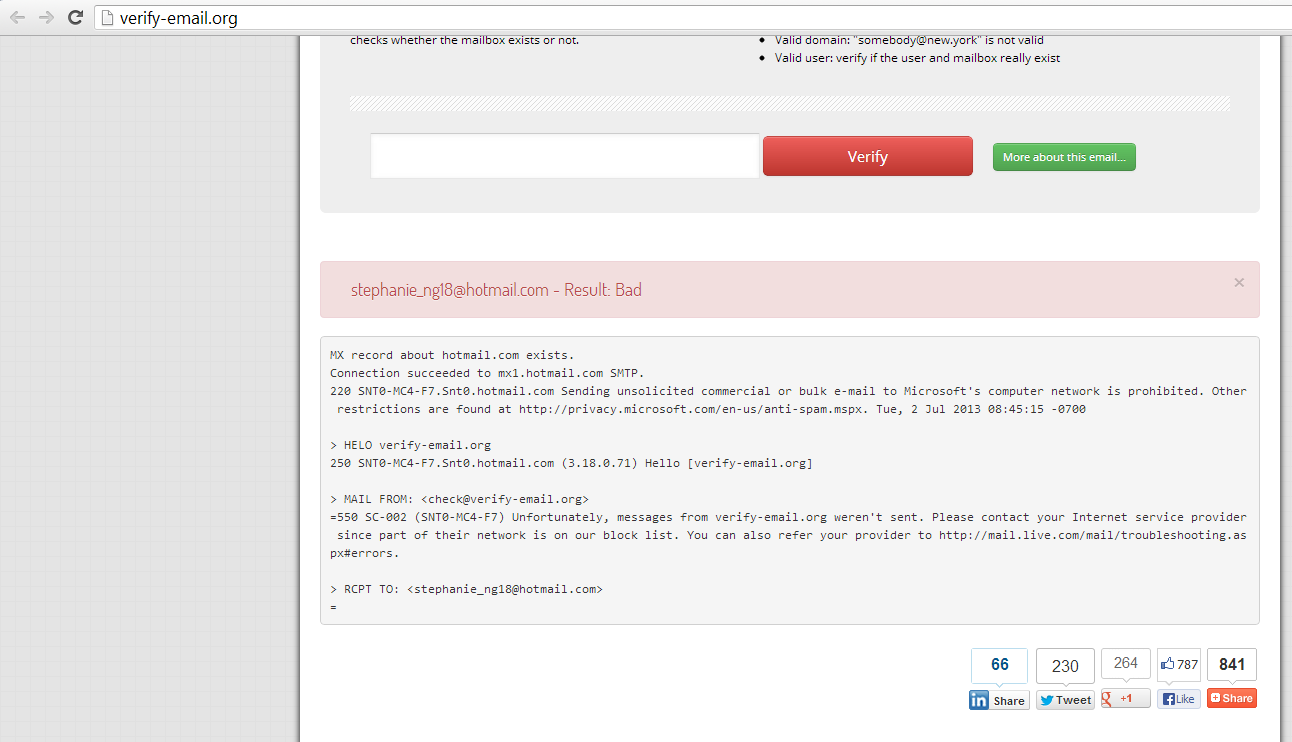Screen dimensions: 1292x742
Task: Click the '=550 SC-002' error message line
Action: tap(788, 535)
